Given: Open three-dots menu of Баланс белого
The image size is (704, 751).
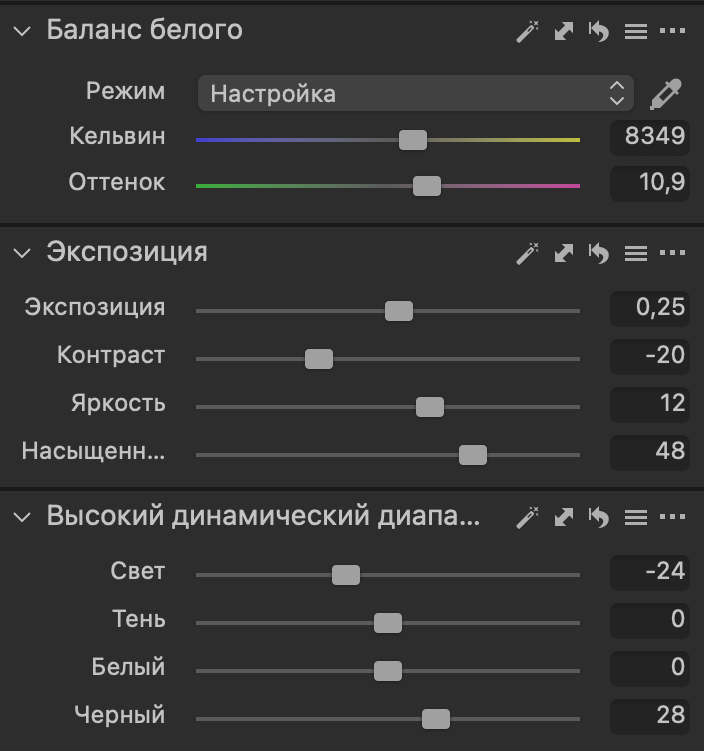Looking at the screenshot, I should (x=673, y=31).
